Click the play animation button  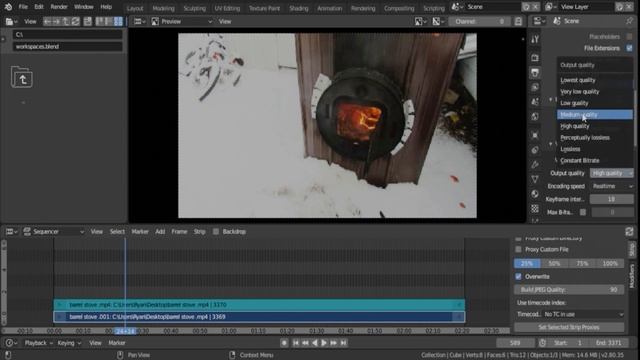tap(324, 343)
